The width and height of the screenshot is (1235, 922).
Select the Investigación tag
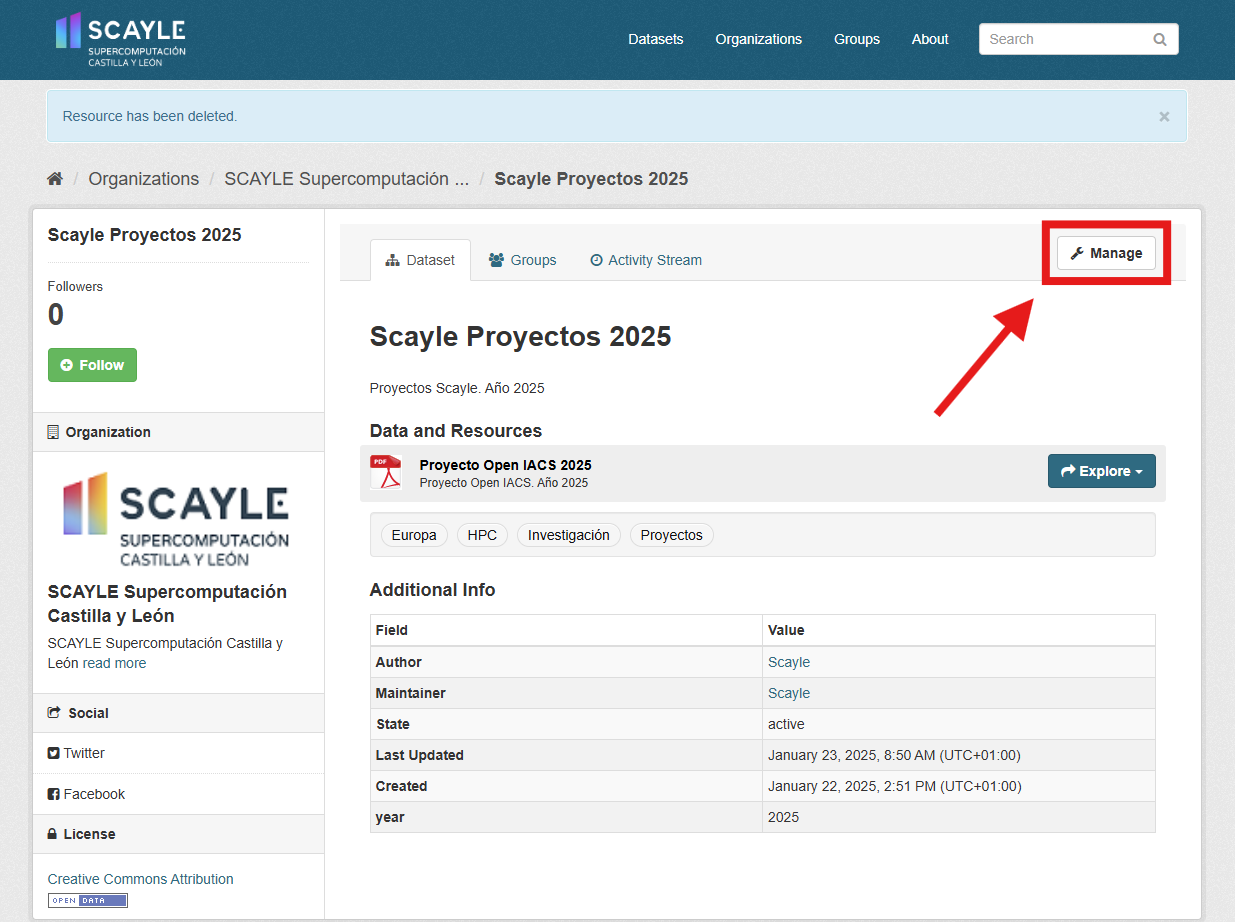click(569, 535)
